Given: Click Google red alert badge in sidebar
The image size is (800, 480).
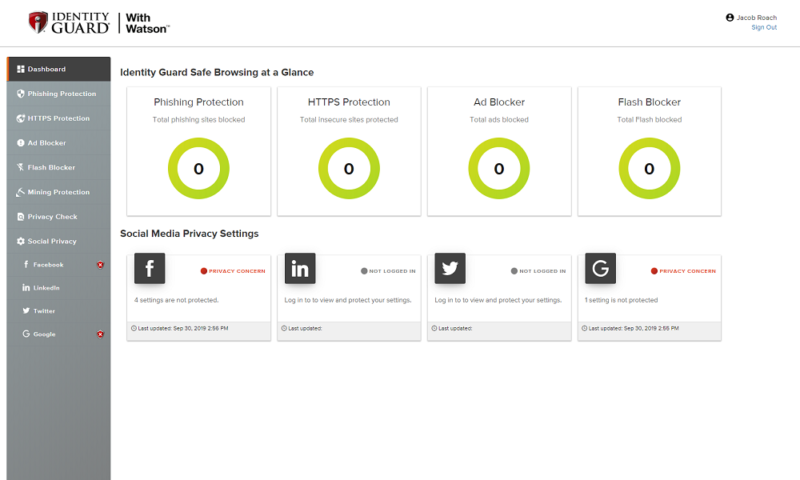Looking at the screenshot, I should [x=100, y=334].
